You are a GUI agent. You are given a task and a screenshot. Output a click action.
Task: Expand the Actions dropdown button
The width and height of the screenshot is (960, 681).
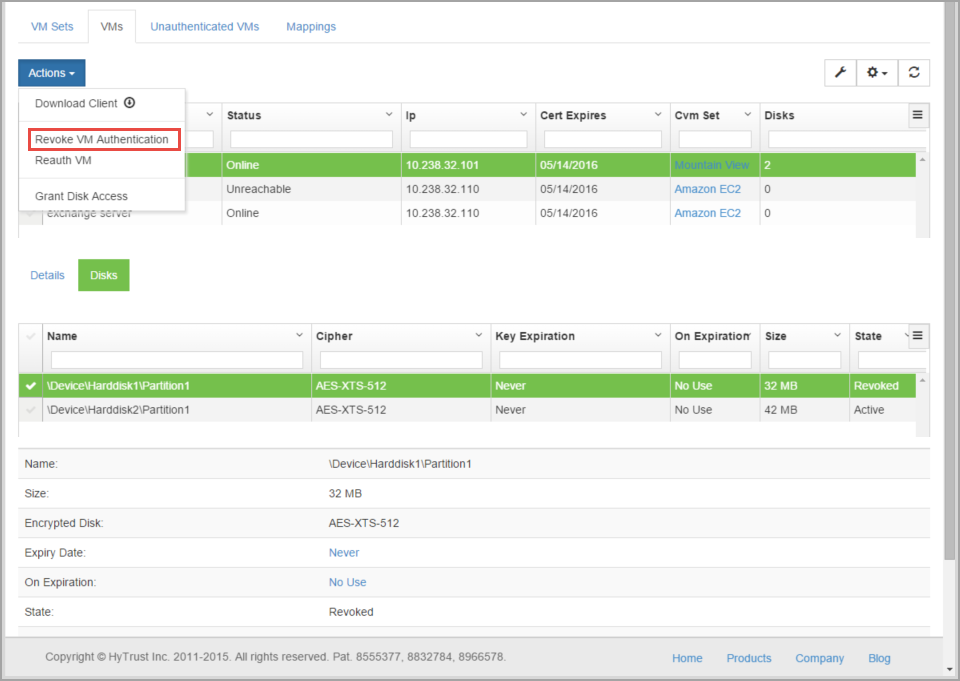51,73
